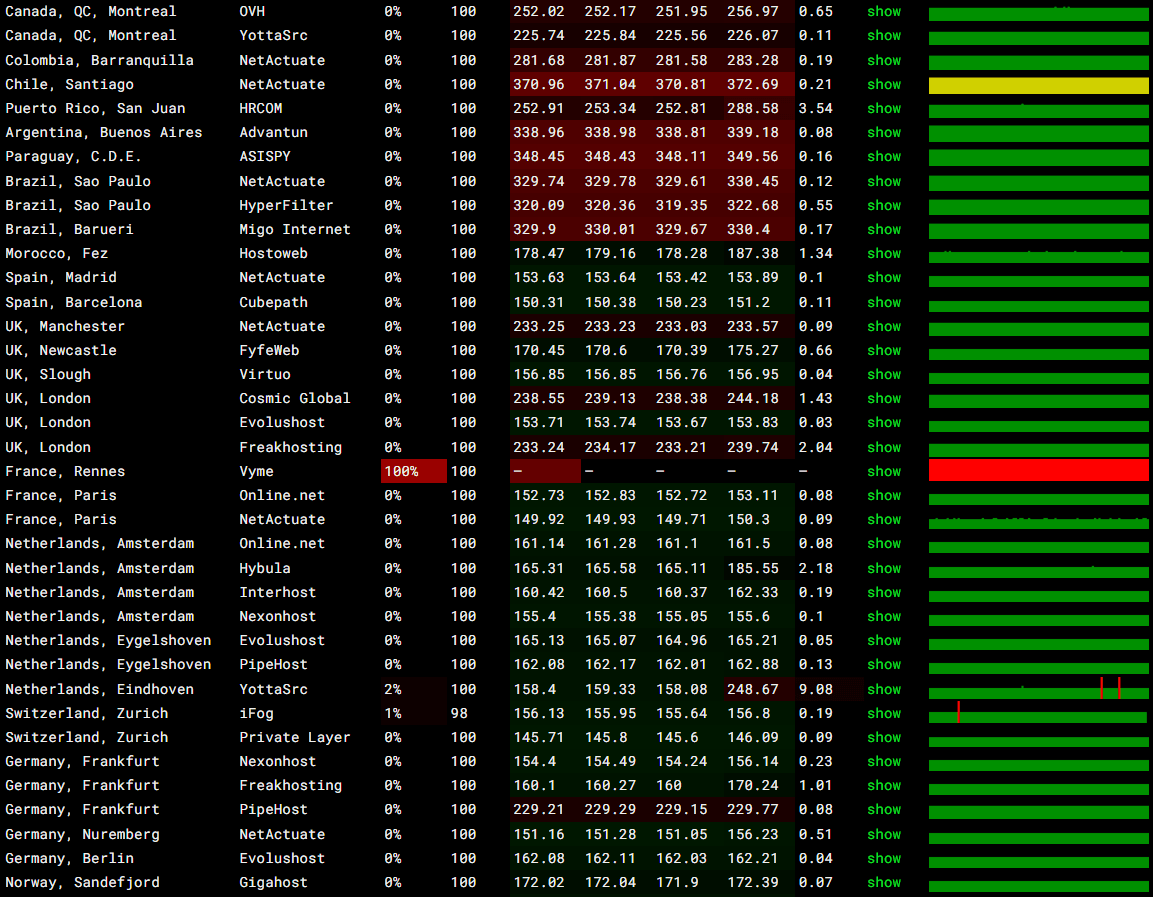Click graph bar for France Paris NetActuate
1153x897 pixels.
(x=1038, y=523)
